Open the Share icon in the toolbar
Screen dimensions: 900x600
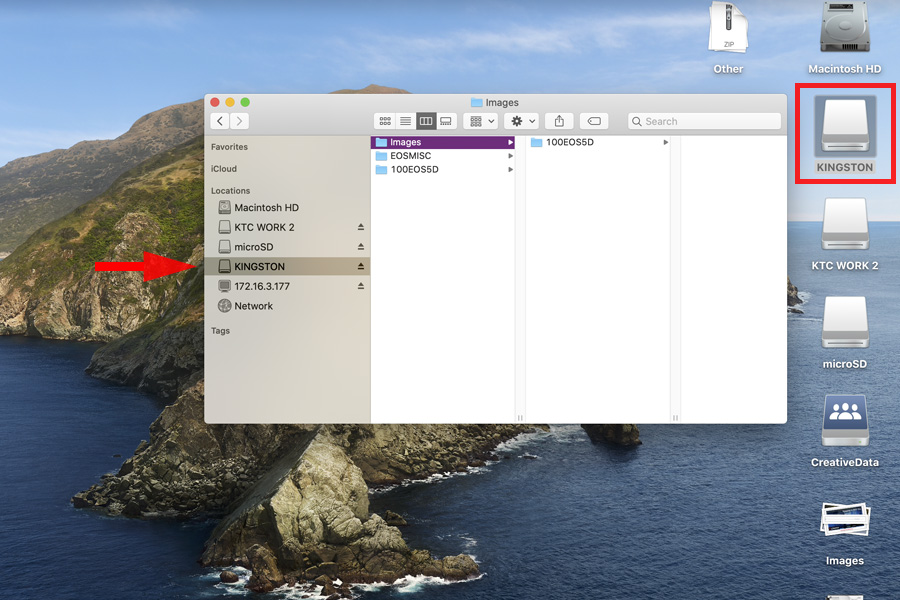click(x=559, y=121)
